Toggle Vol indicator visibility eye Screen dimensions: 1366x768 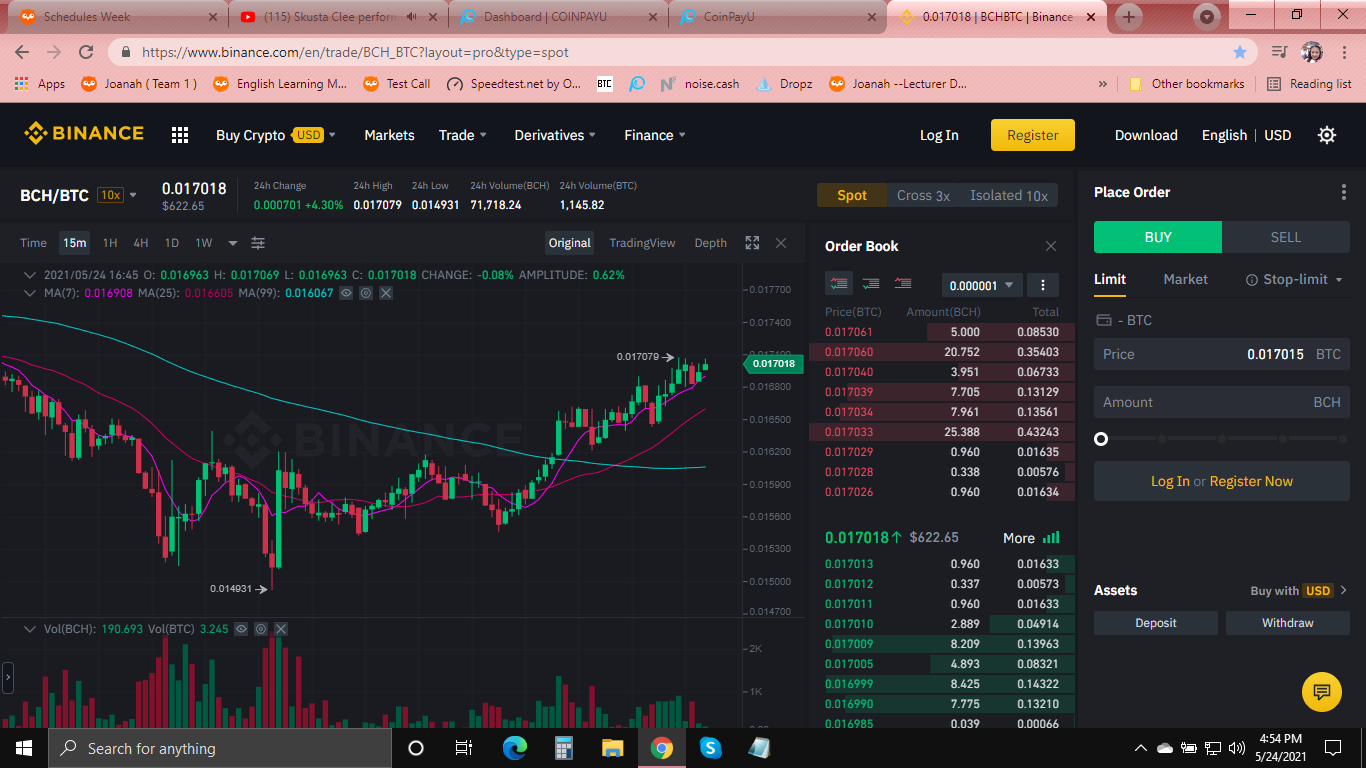pyautogui.click(x=241, y=629)
